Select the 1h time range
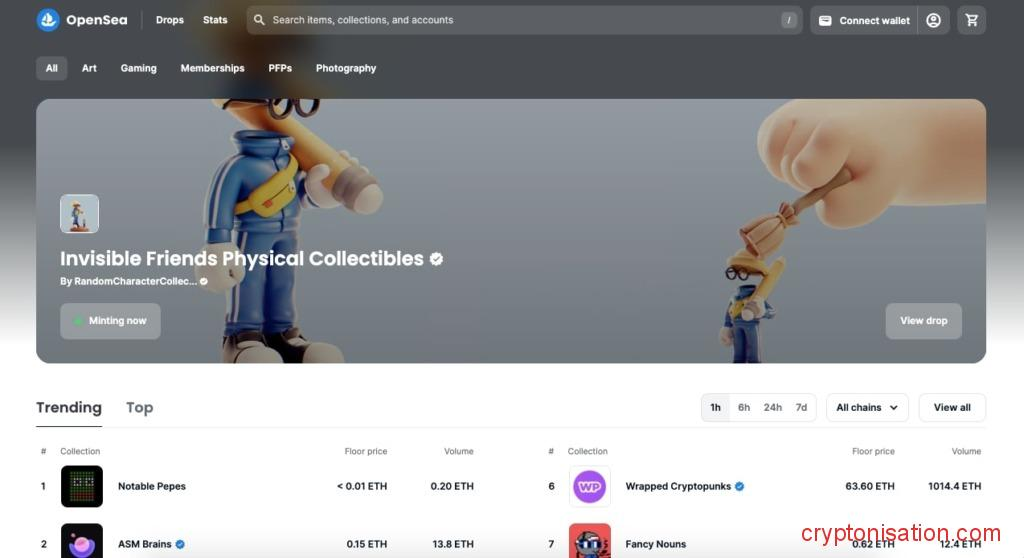Image resolution: width=1024 pixels, height=558 pixels. tap(715, 407)
